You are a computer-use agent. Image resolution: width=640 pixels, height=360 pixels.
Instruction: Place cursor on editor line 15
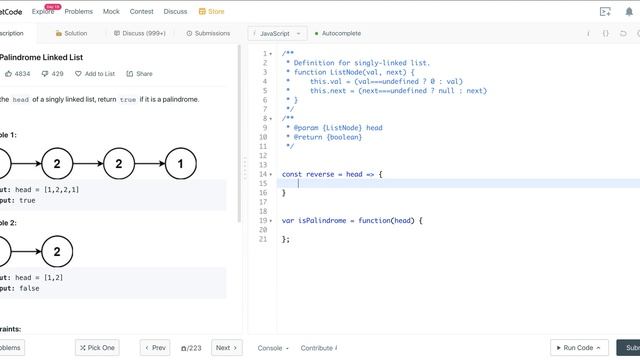click(458, 184)
